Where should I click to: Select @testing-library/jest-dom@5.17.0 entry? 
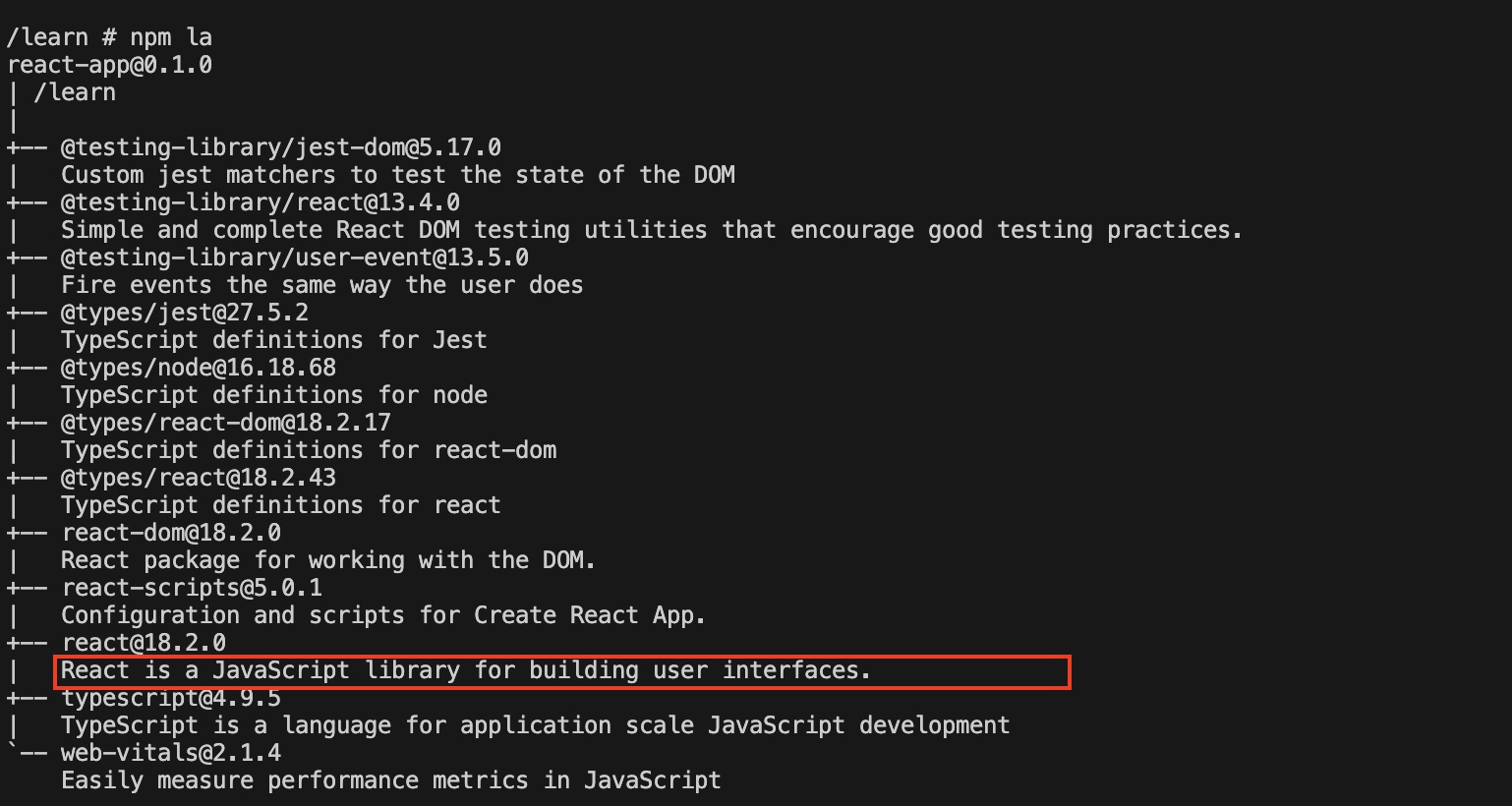click(281, 147)
